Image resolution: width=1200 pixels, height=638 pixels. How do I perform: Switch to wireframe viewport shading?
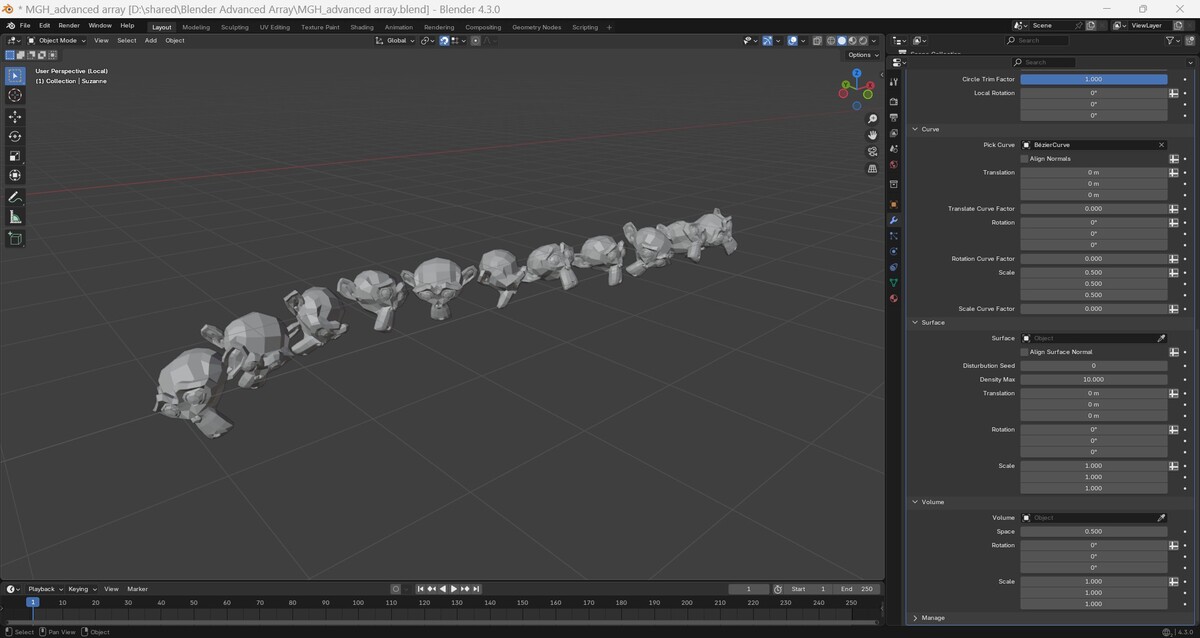coord(831,41)
